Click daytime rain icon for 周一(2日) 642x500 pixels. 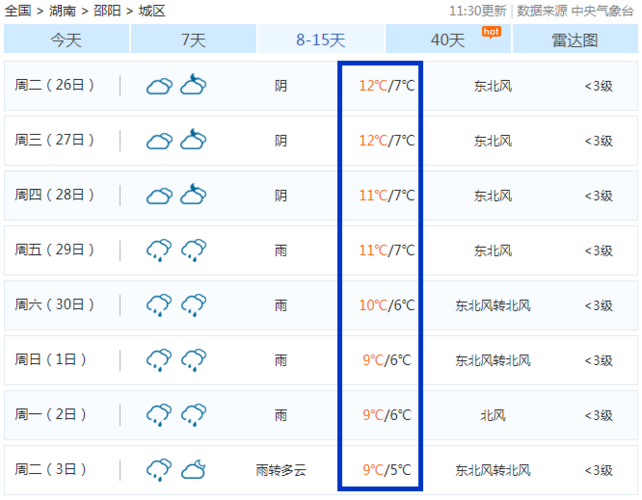(x=159, y=415)
